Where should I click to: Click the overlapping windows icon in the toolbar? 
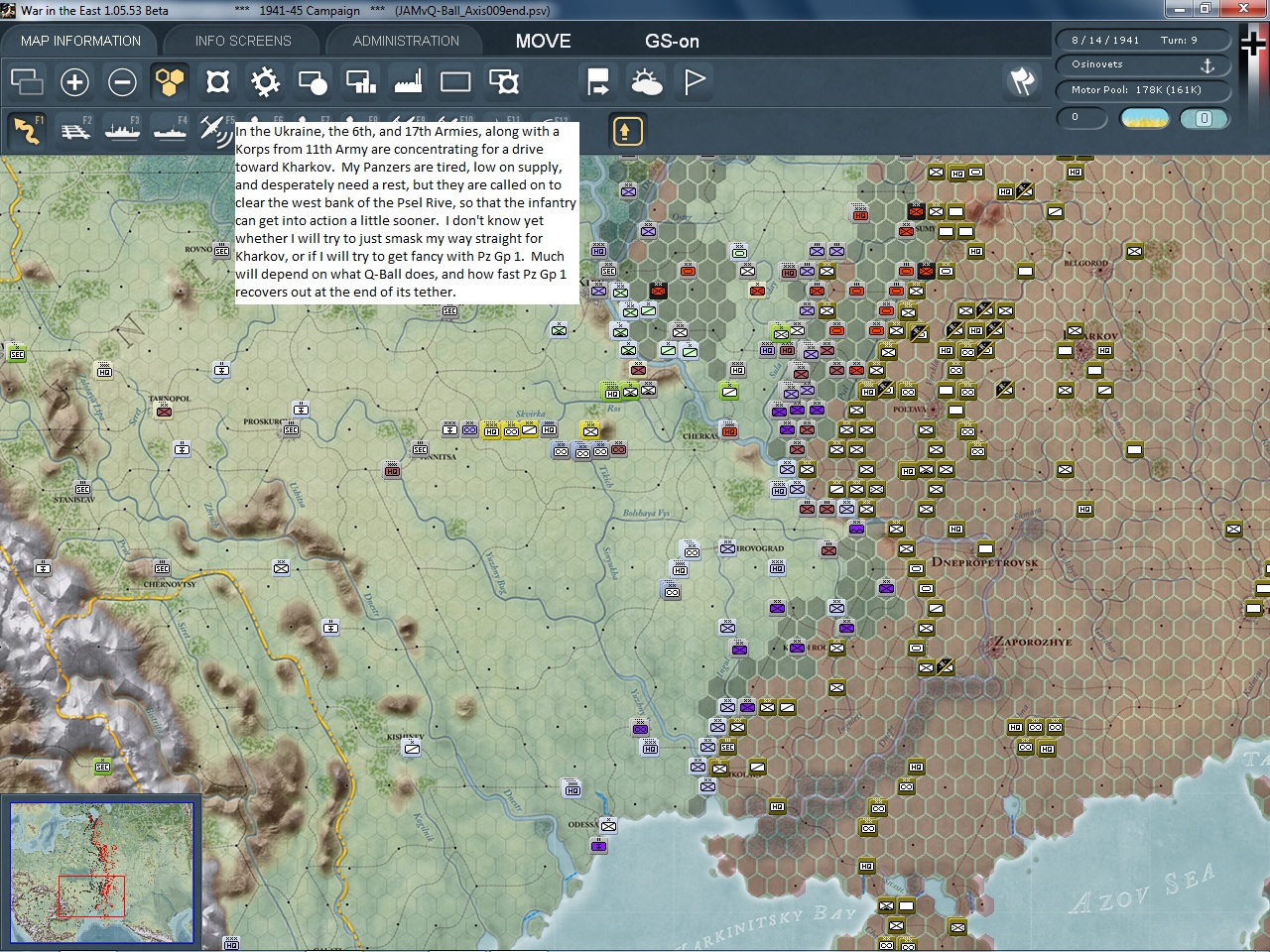27,81
